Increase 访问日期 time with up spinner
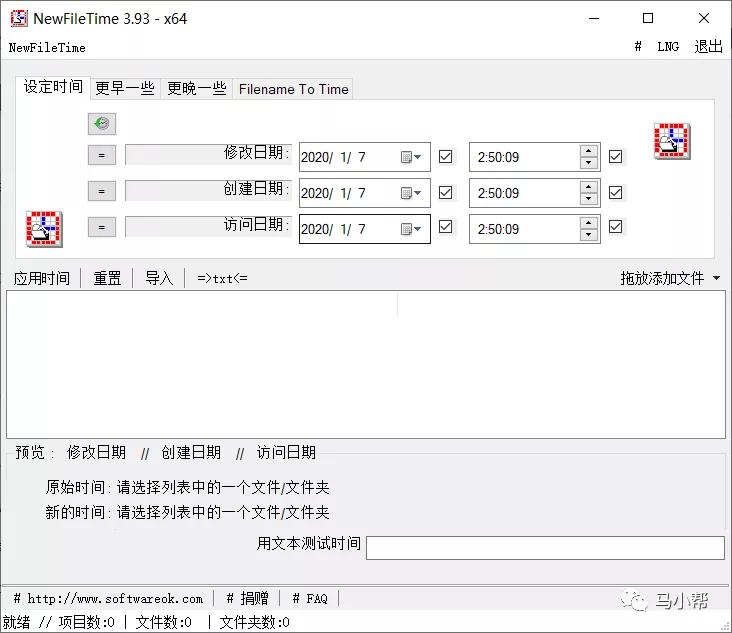Viewport: 732px width, 633px height. click(589, 223)
